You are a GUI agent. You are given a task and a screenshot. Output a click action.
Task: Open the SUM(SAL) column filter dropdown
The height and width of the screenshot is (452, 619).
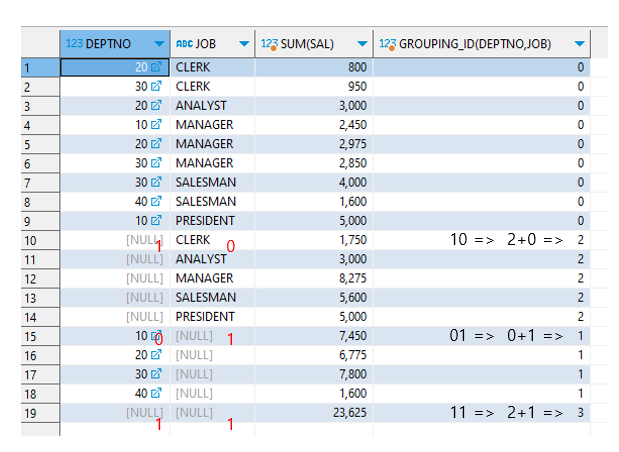(362, 44)
